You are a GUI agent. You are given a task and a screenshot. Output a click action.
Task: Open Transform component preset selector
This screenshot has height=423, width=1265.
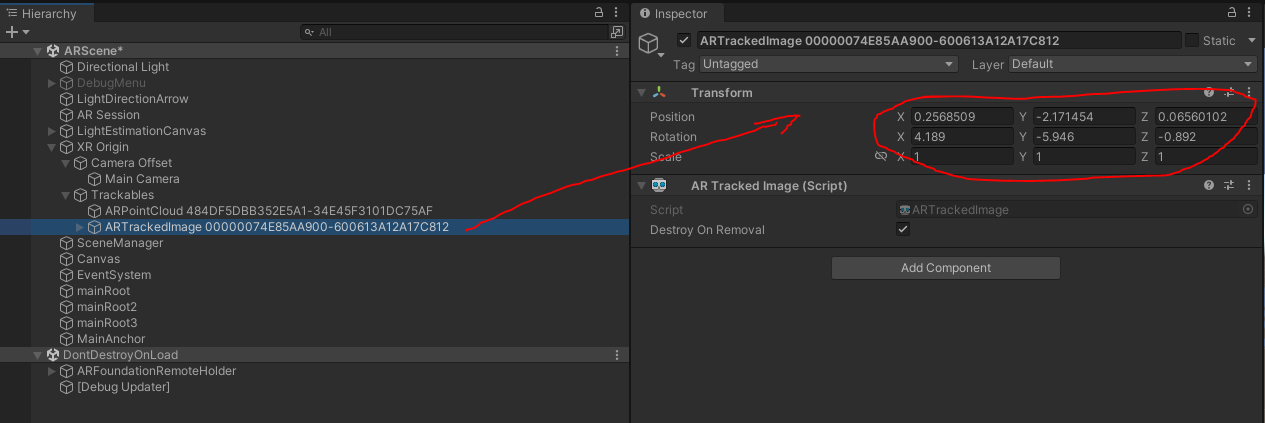pos(1229,93)
